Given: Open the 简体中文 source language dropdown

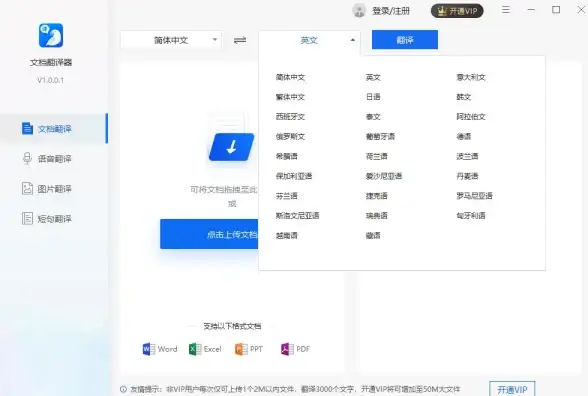Looking at the screenshot, I should (x=171, y=40).
